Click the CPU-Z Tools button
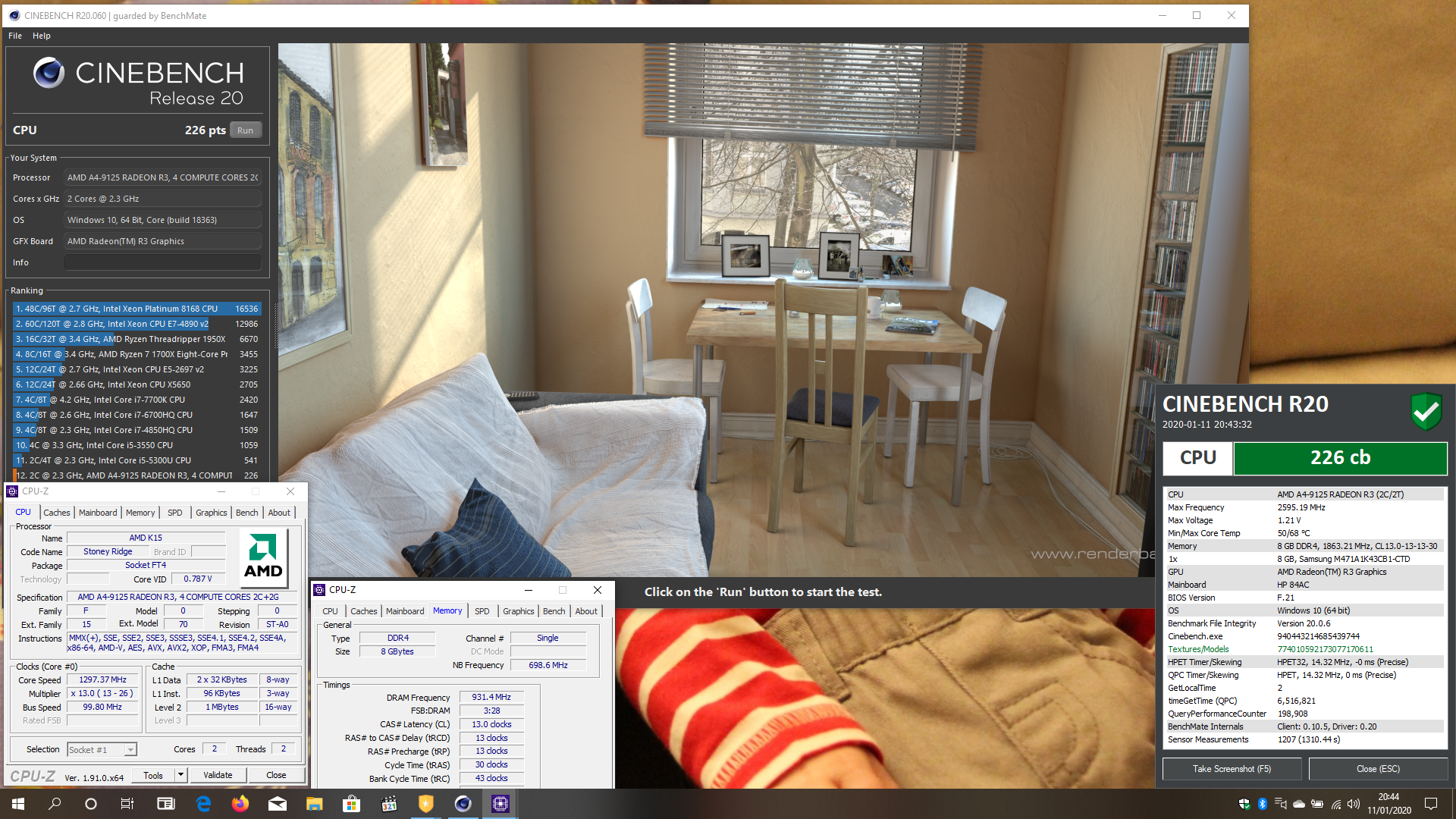 pyautogui.click(x=153, y=775)
